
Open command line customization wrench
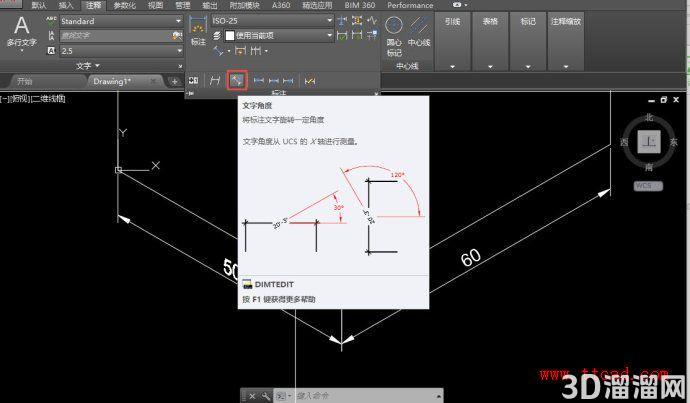[265, 396]
